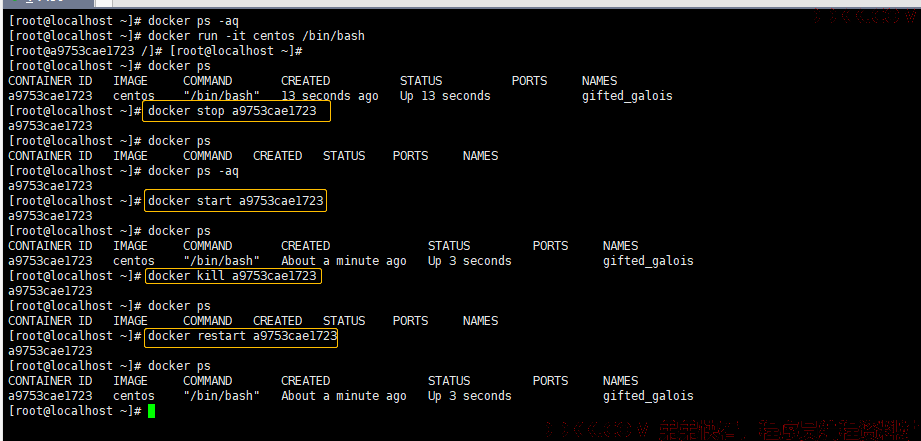Viewport: 921px width, 441px height.
Task: Click 'centos' in the '13 seconds ago' row
Action: tap(134, 96)
